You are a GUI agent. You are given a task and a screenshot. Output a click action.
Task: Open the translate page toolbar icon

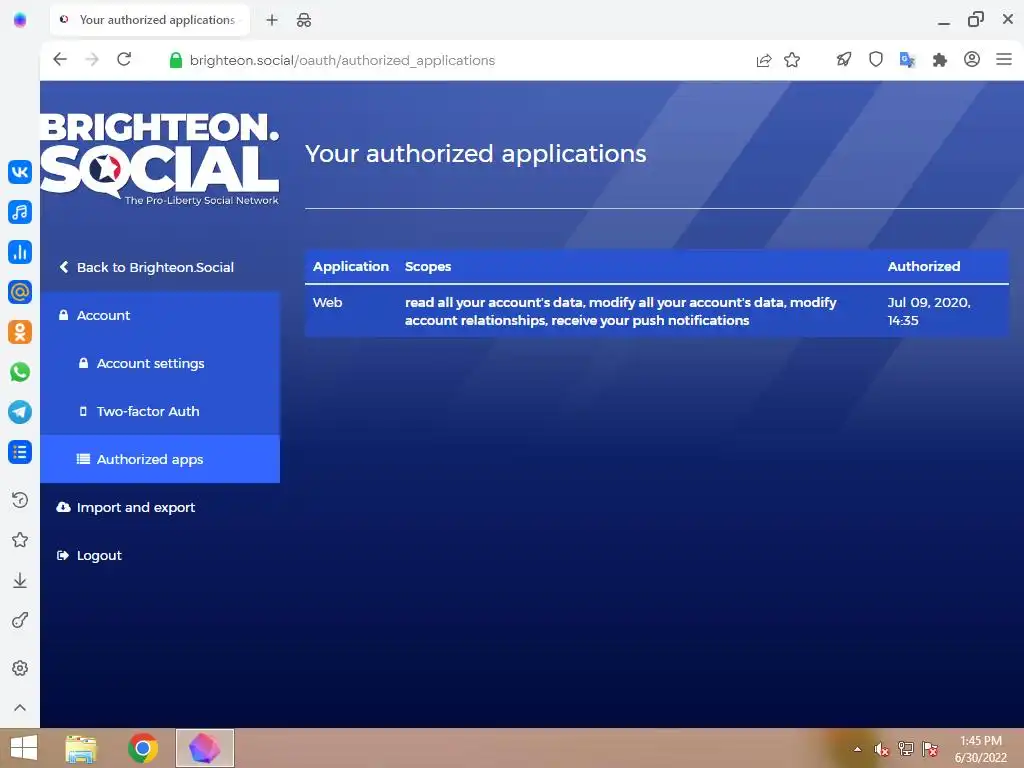tap(908, 60)
